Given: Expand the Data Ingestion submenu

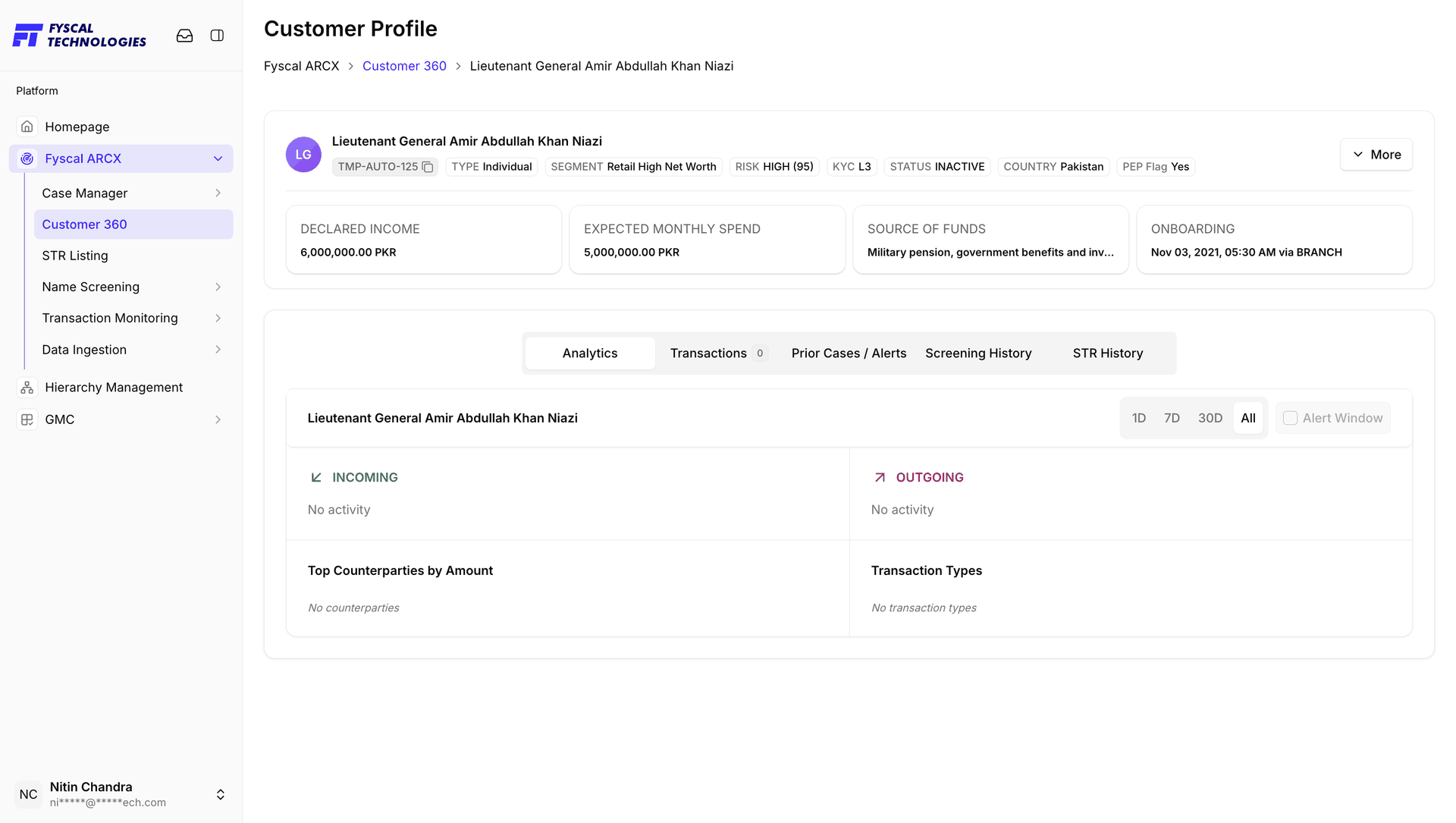Looking at the screenshot, I should pos(218,350).
